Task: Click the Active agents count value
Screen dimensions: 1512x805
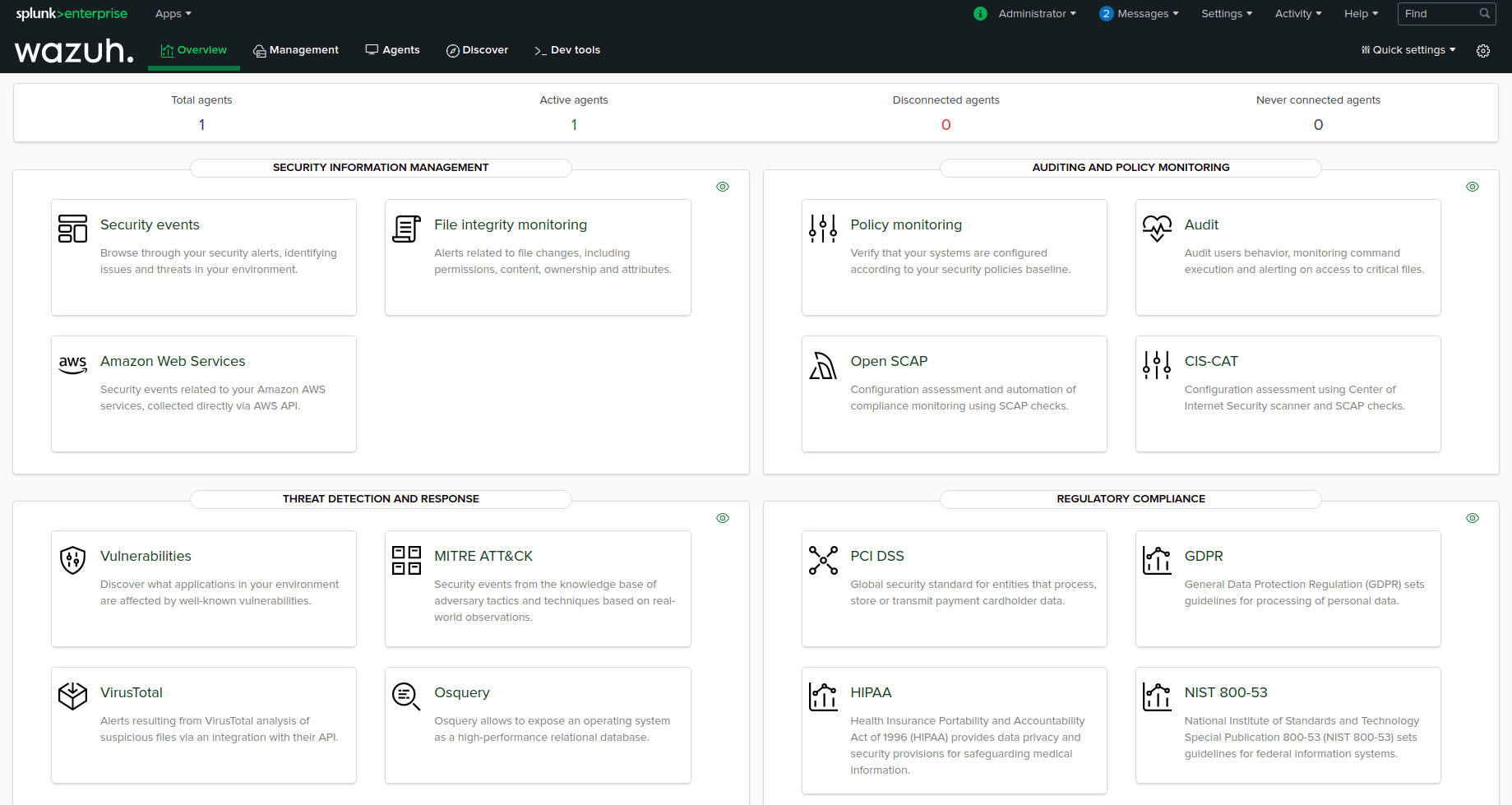Action: [574, 124]
